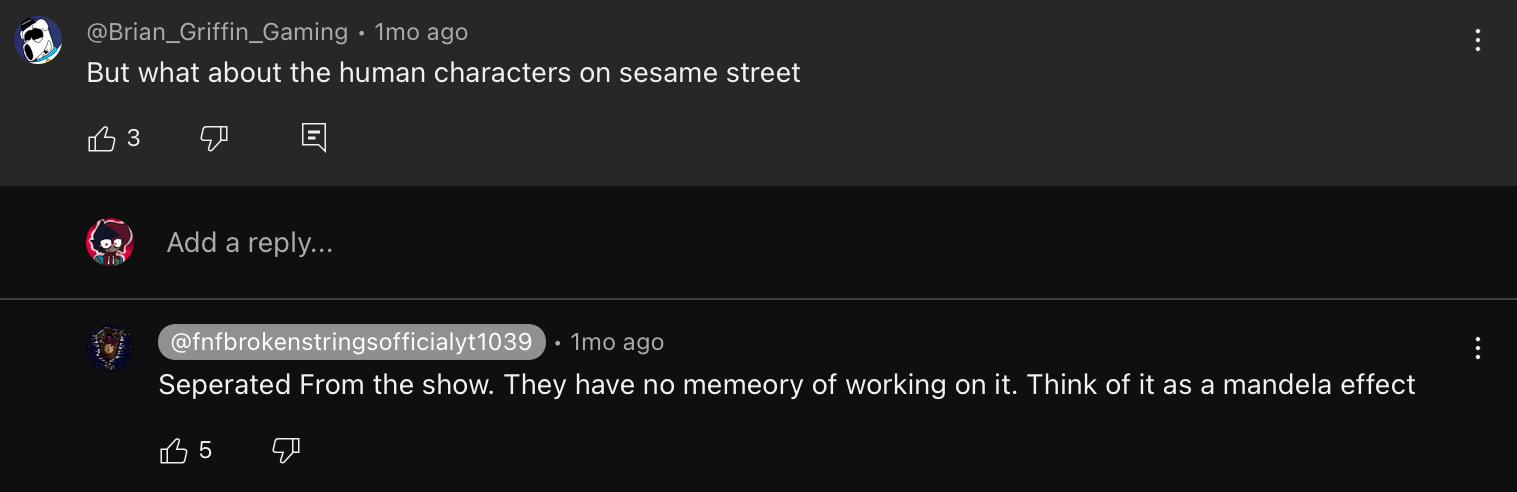Dislike the Brian_Griffin_Gaming comment

tap(214, 138)
